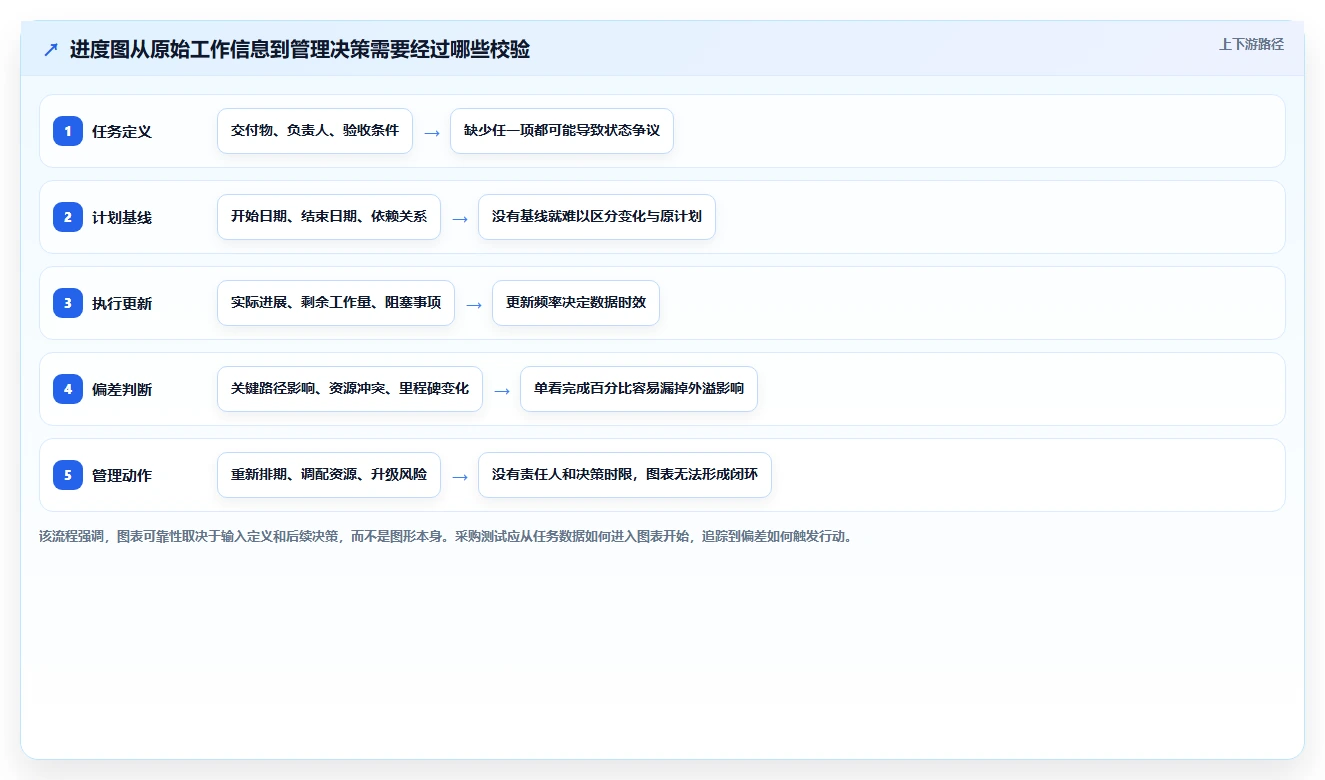The height and width of the screenshot is (780, 1325).
Task: Click the 实际进展、剩余工作量、阻塞事项 box
Action: 336,303
